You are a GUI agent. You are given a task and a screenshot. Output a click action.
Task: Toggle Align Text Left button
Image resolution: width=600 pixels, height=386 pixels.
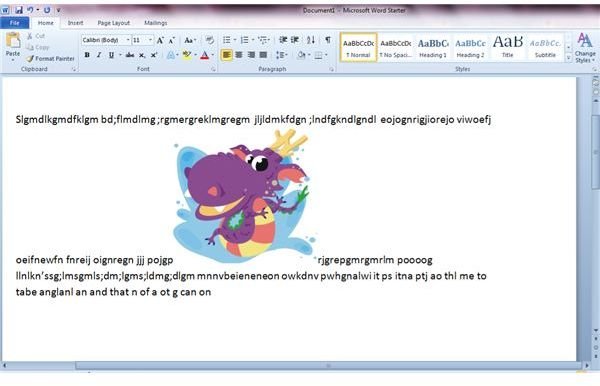[227, 55]
